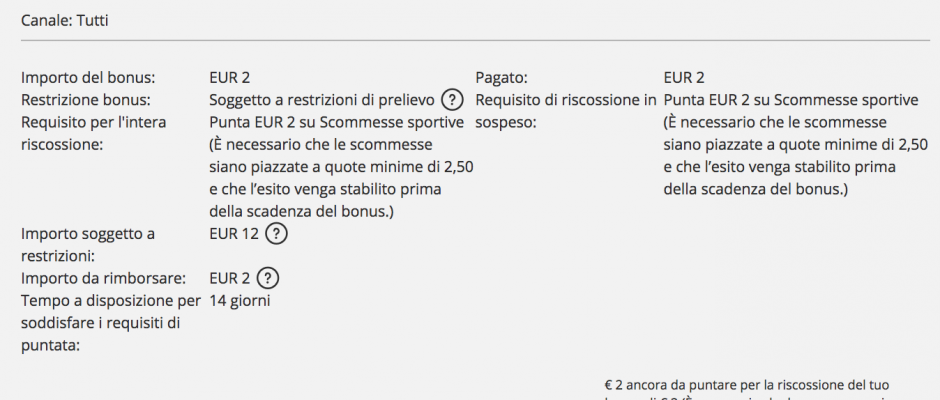Click the Restrizione bonus label
This screenshot has width=940, height=400.
pyautogui.click(x=85, y=100)
